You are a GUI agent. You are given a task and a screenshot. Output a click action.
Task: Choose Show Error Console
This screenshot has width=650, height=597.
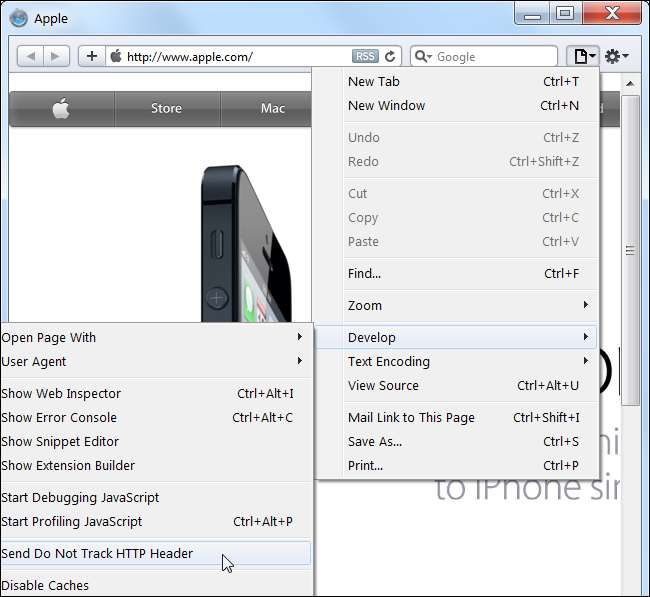point(155,417)
